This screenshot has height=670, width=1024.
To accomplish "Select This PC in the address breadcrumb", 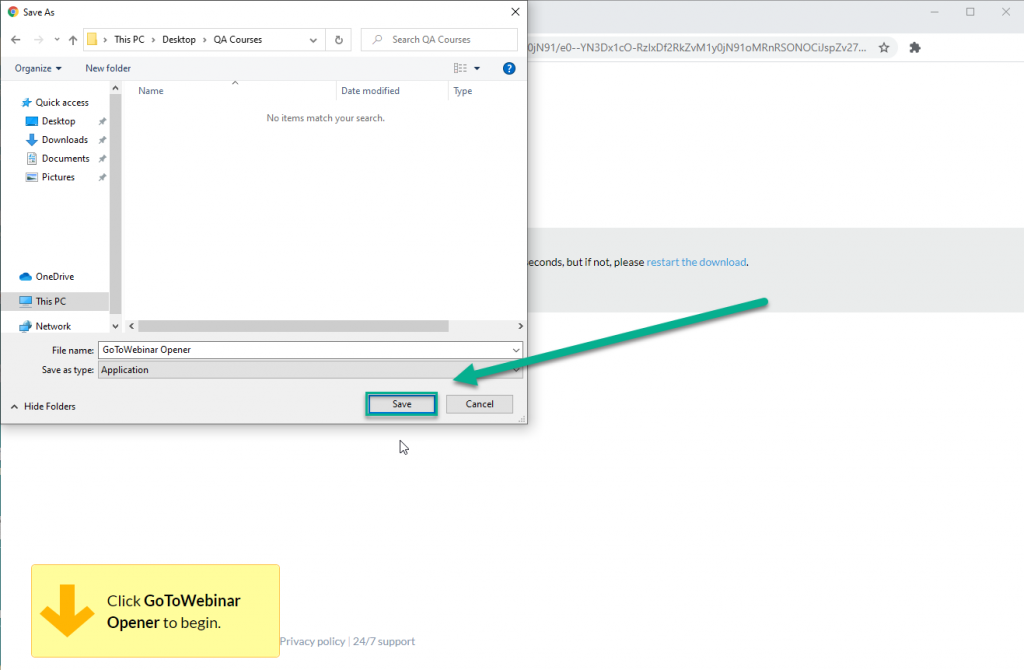I will pos(129,40).
